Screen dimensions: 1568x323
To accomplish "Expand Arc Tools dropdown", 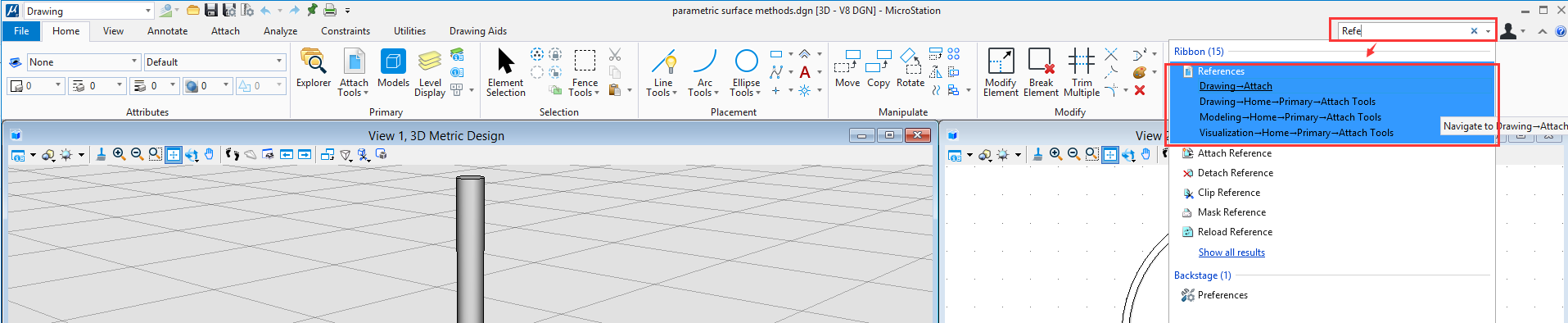I will pyautogui.click(x=703, y=88).
